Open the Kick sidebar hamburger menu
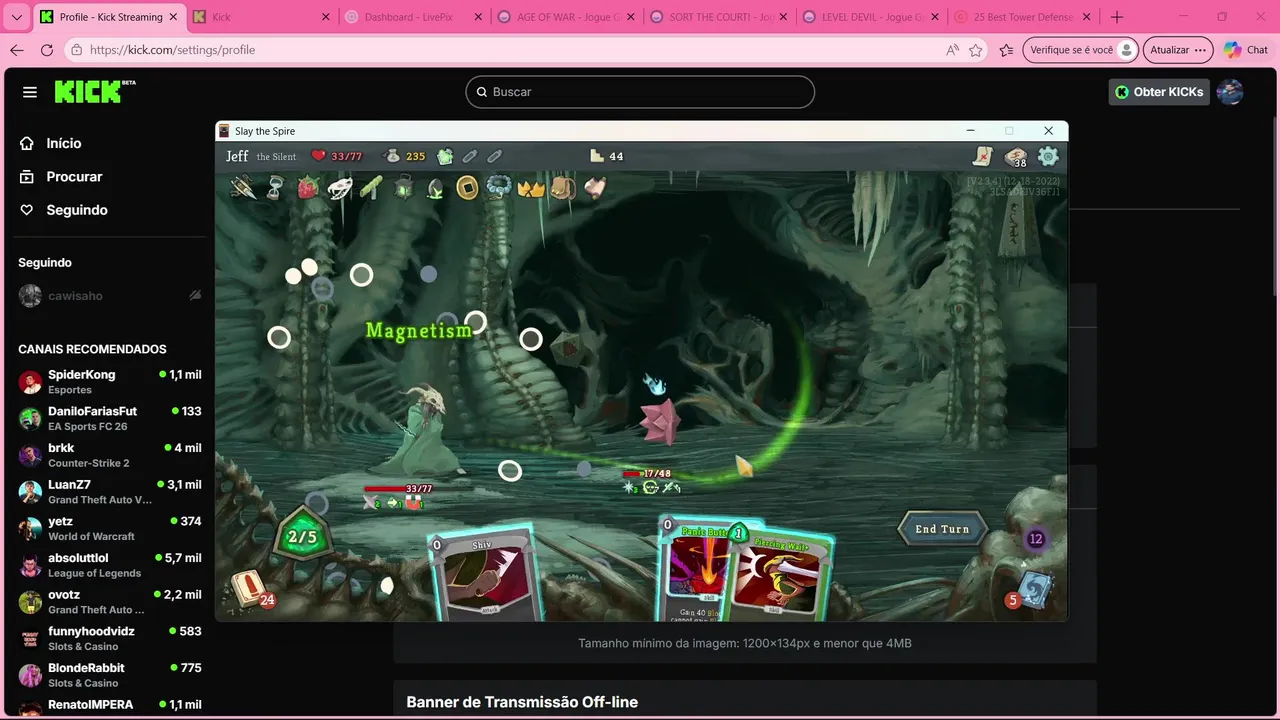 pyautogui.click(x=30, y=92)
